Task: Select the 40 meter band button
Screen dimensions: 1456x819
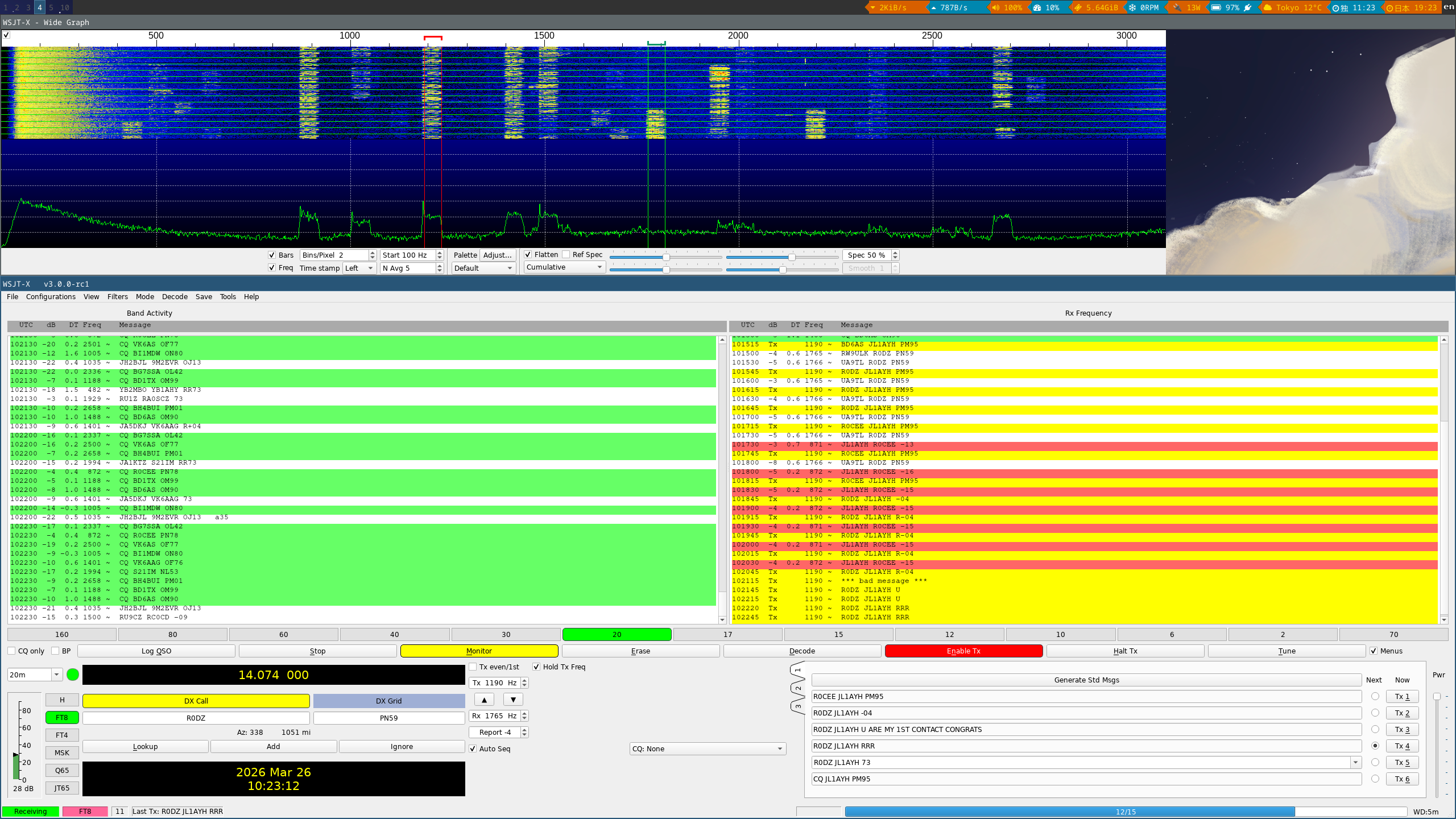Action: pos(395,634)
